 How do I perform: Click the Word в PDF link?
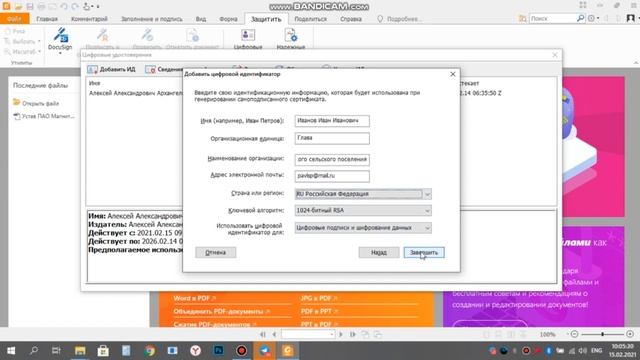click(x=195, y=298)
